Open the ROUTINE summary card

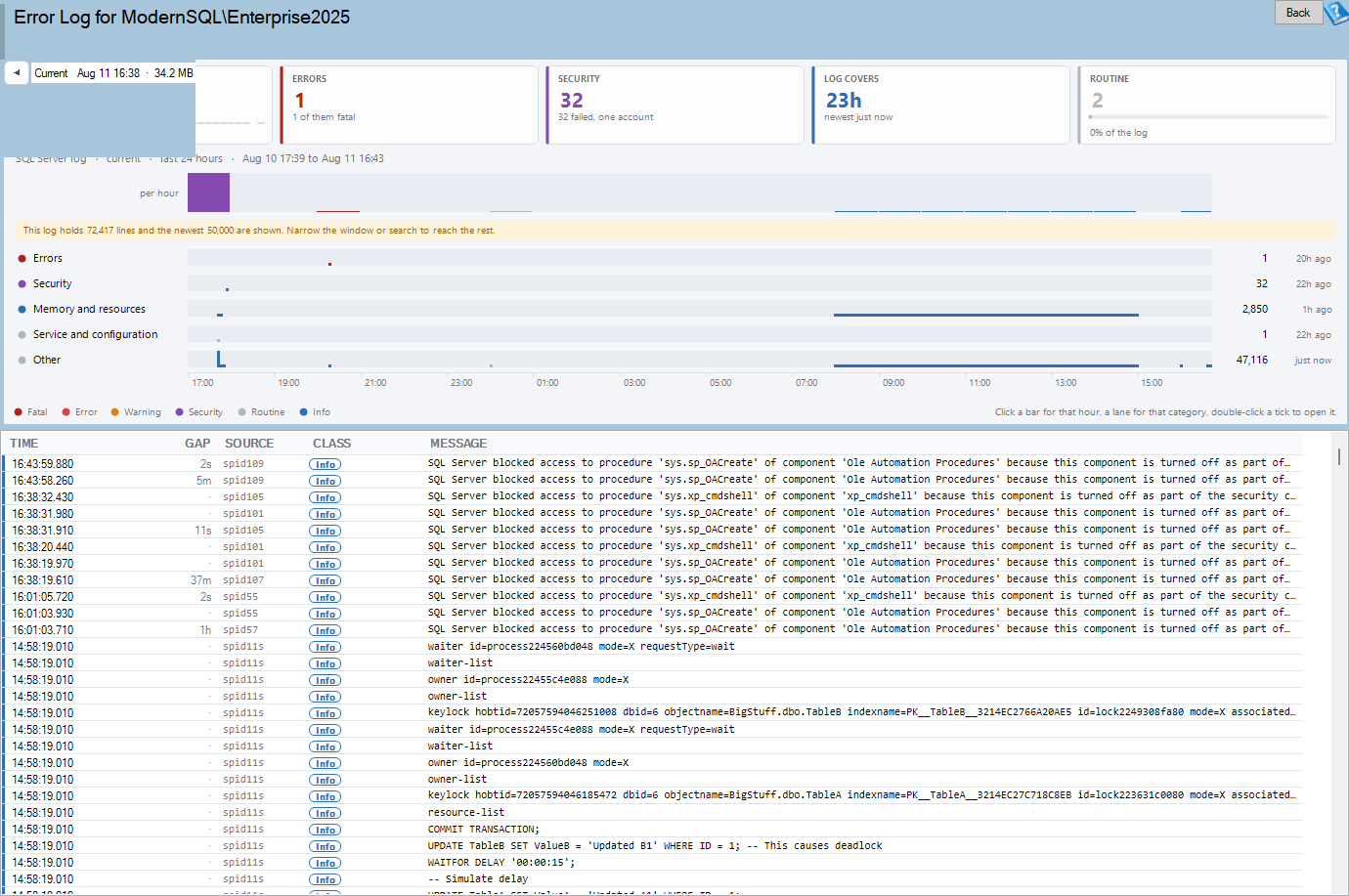coord(1206,106)
